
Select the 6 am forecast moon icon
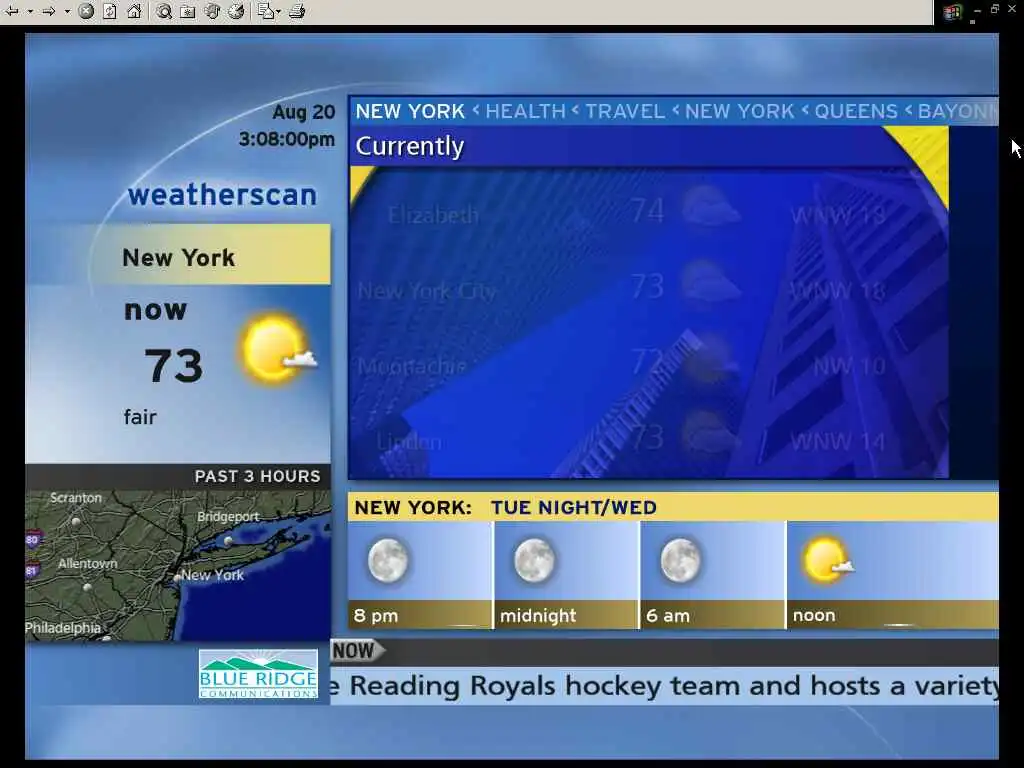680,560
